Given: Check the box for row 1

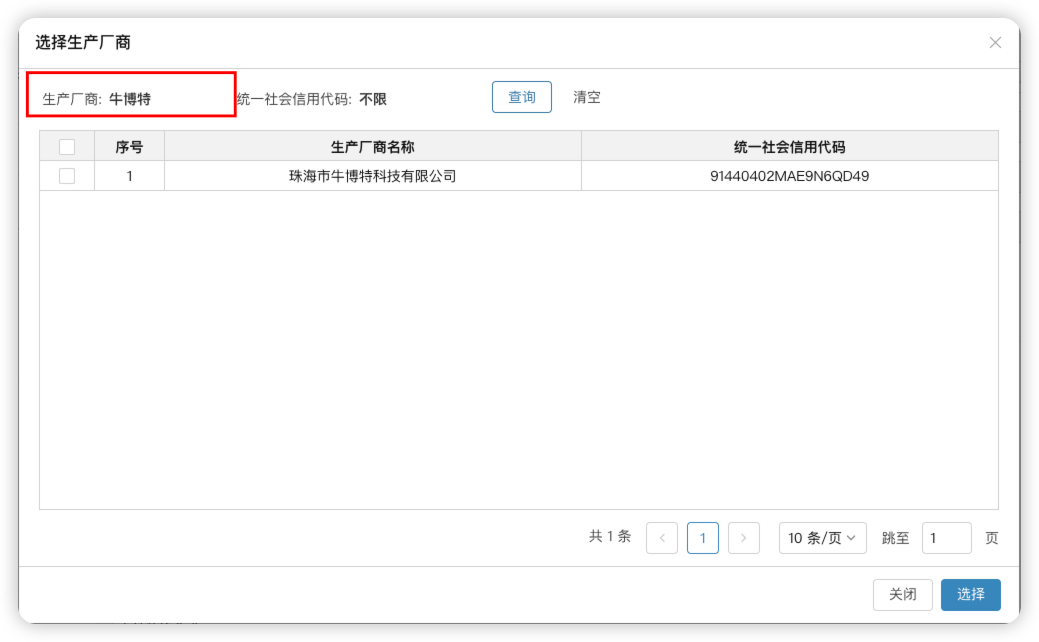Looking at the screenshot, I should coord(67,176).
